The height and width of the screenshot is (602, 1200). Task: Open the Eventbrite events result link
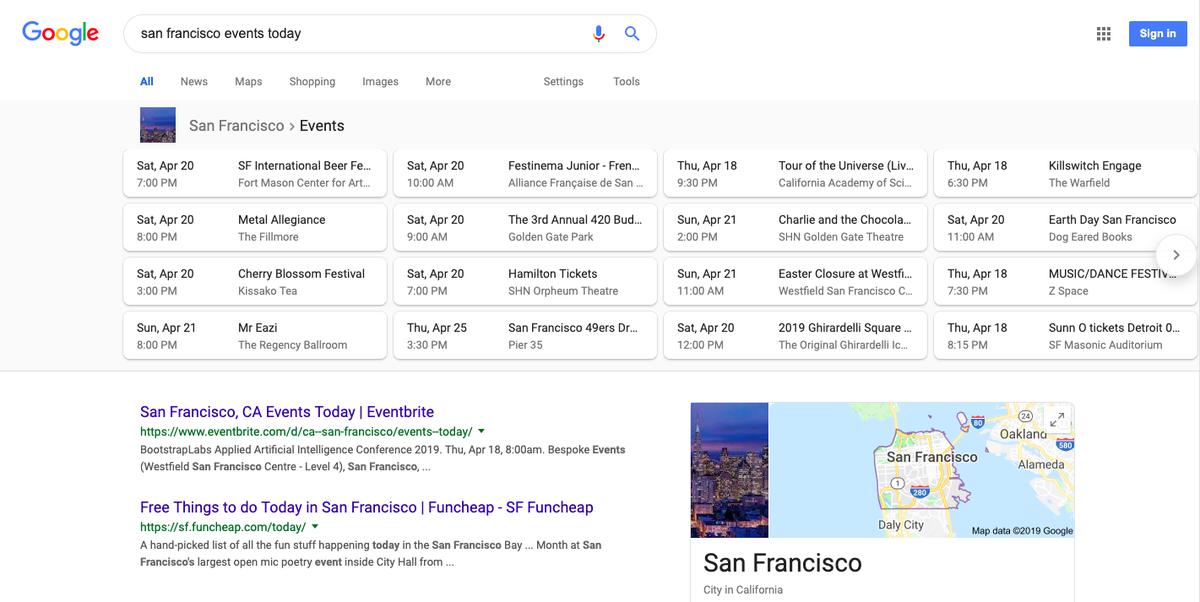click(287, 411)
